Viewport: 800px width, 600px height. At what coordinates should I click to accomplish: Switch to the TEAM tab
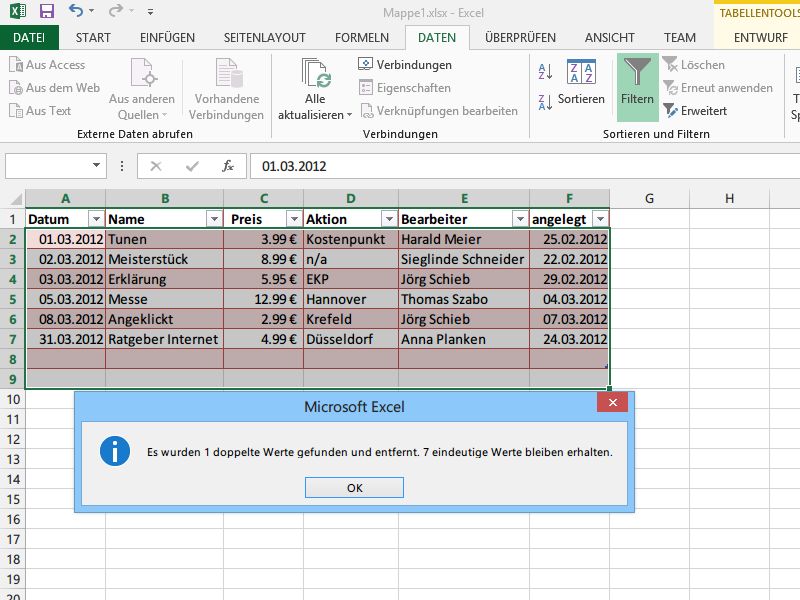[x=680, y=38]
